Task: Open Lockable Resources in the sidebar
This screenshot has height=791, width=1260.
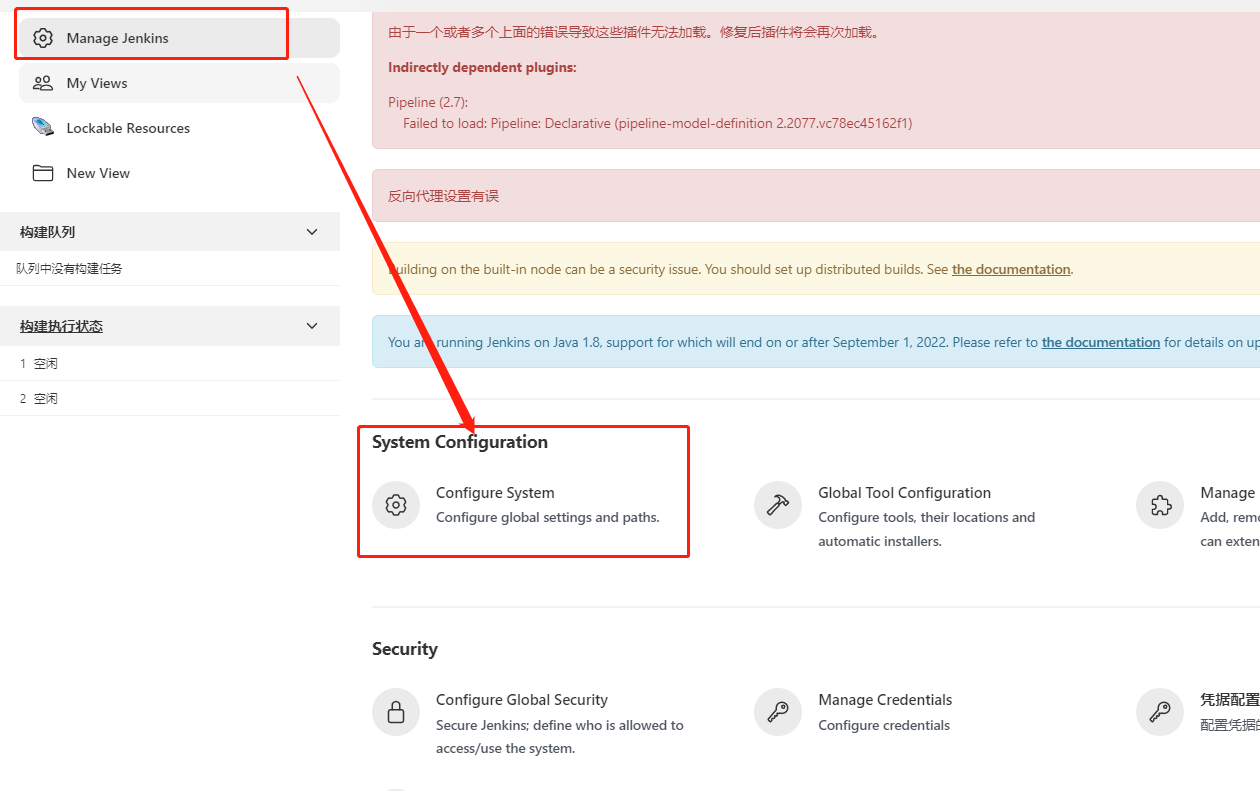Action: pos(128,128)
